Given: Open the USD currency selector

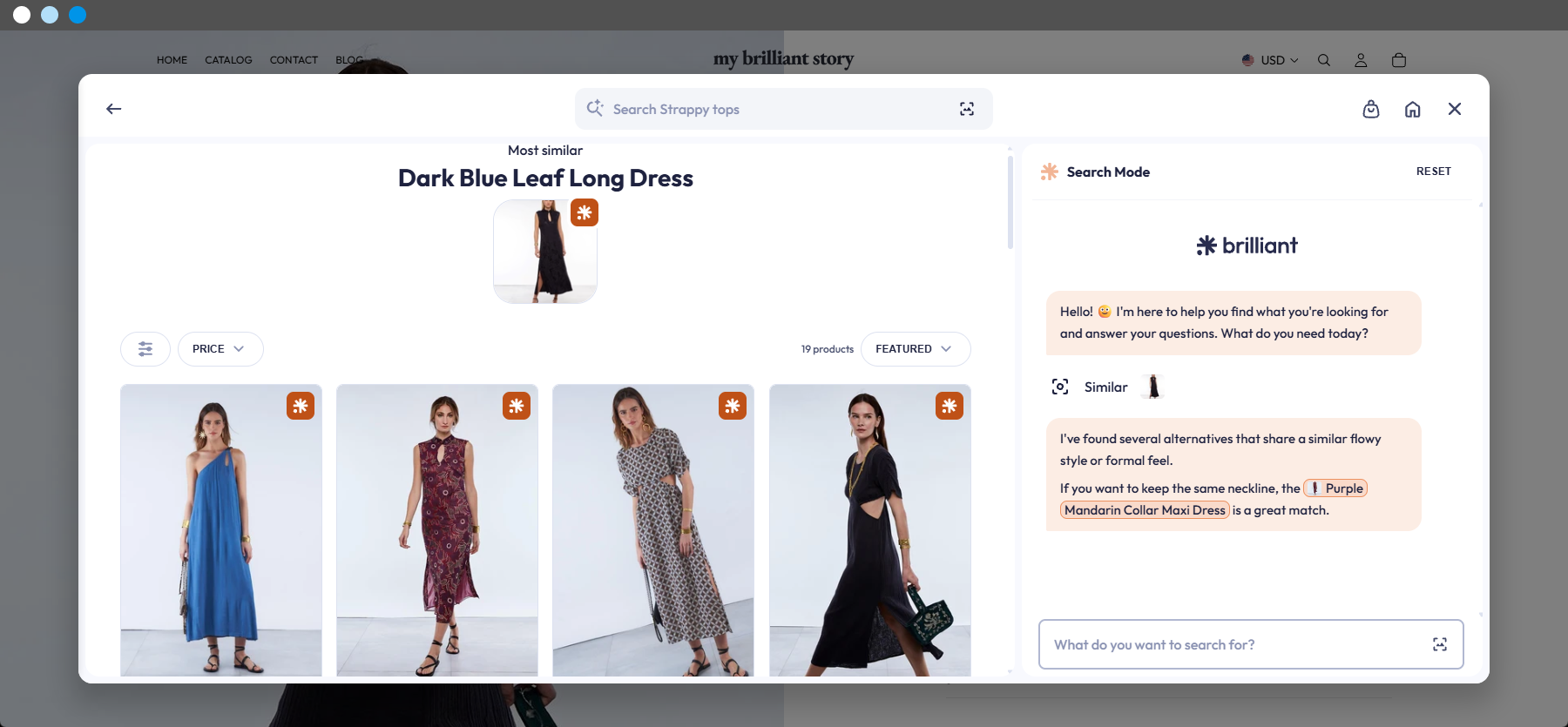Looking at the screenshot, I should [1270, 60].
